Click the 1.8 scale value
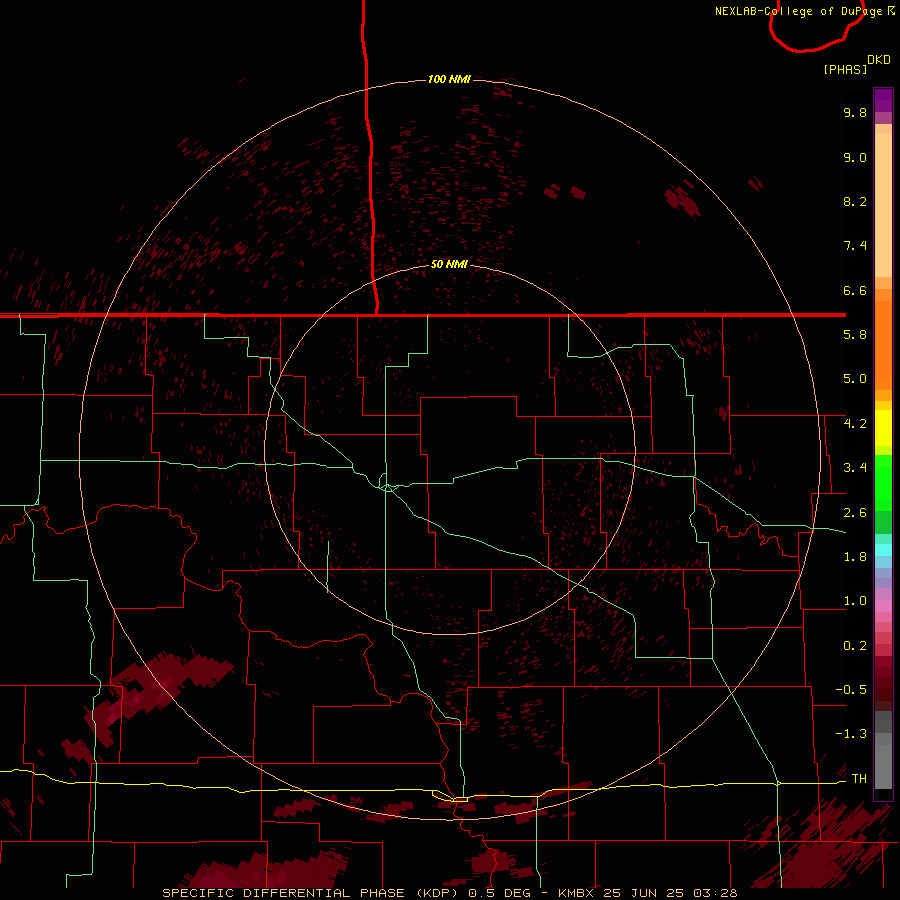The image size is (900, 900). coord(855,557)
